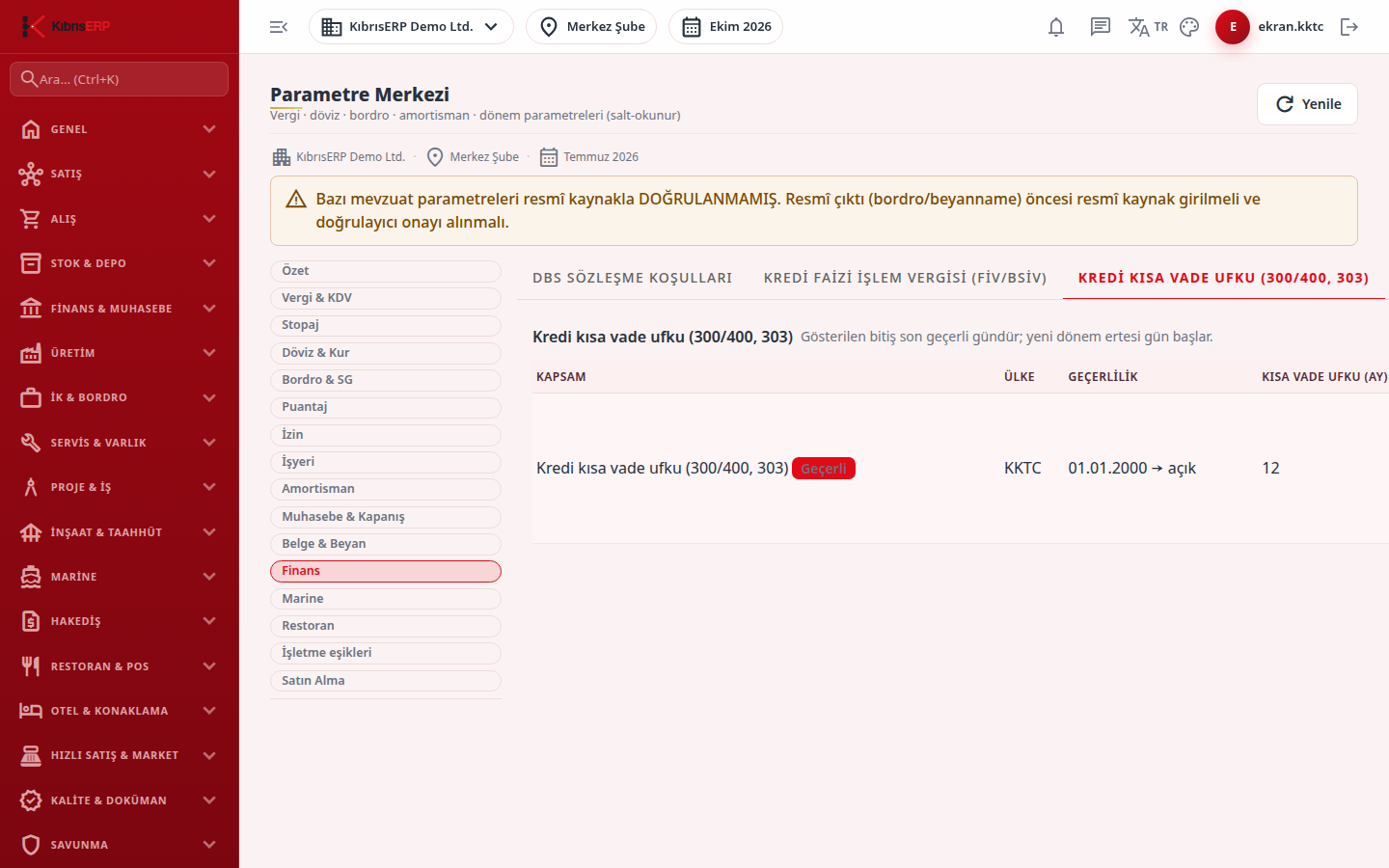The height and width of the screenshot is (868, 1389).
Task: Click the Savunma shield icon
Action: 31,845
